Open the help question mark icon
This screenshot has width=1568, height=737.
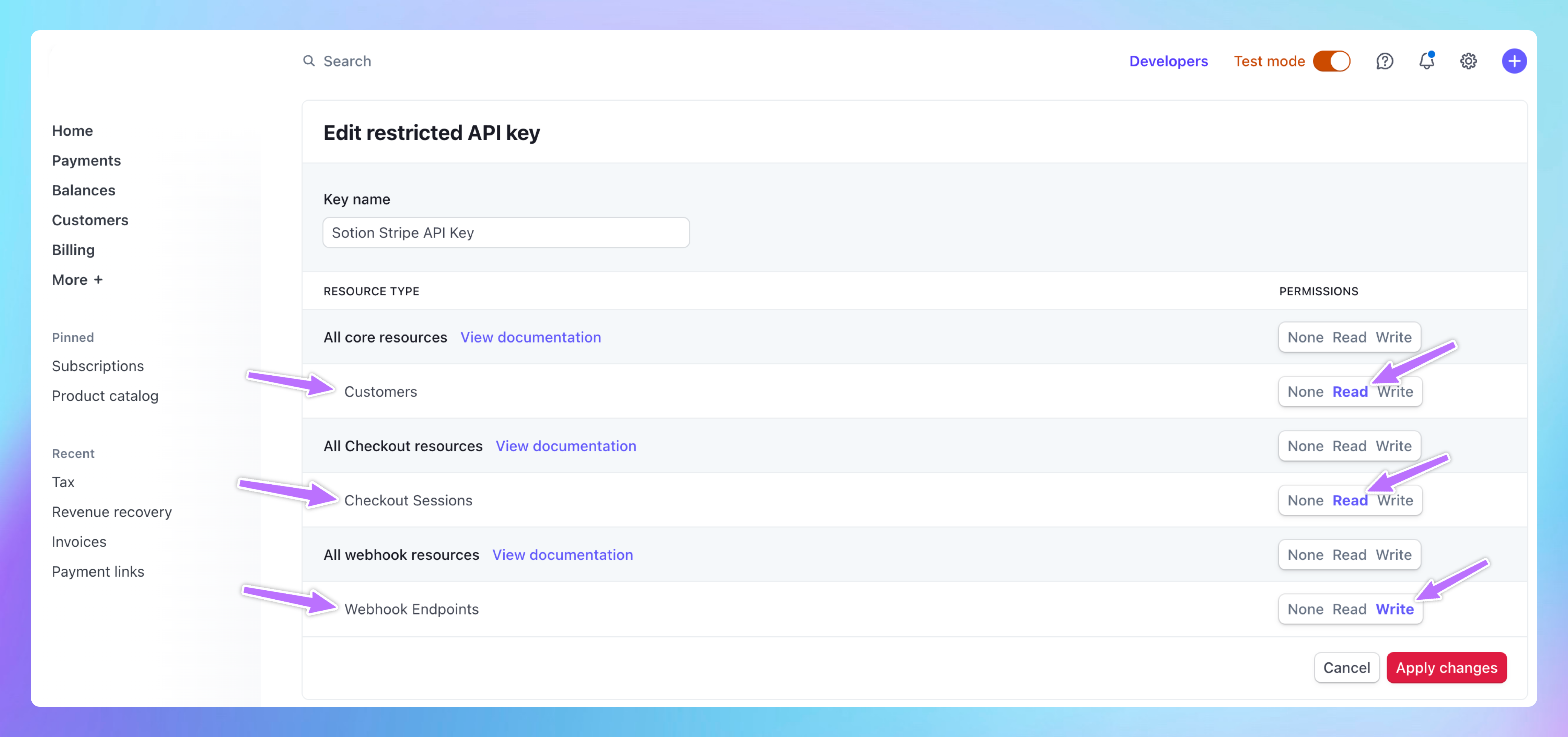click(x=1384, y=61)
